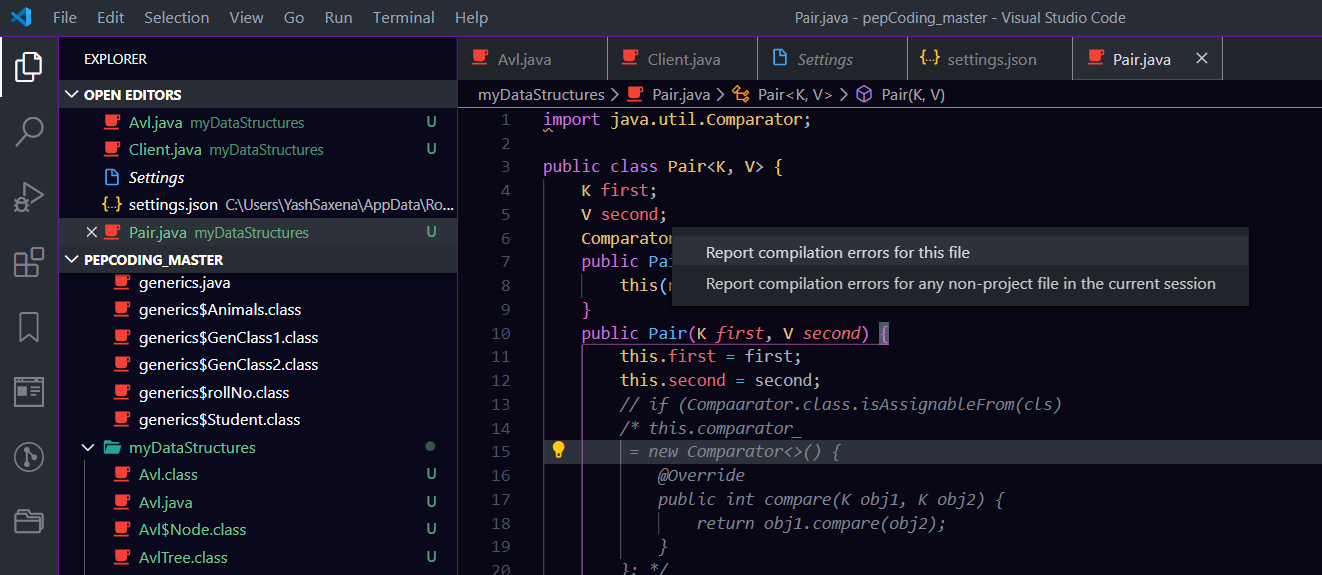
Task: Switch to the settings.json tab
Action: (989, 59)
